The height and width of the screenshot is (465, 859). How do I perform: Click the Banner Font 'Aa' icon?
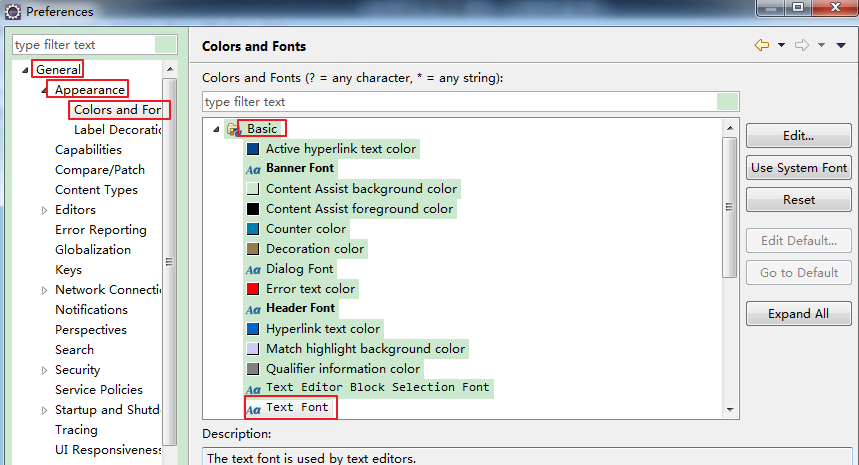(x=253, y=169)
